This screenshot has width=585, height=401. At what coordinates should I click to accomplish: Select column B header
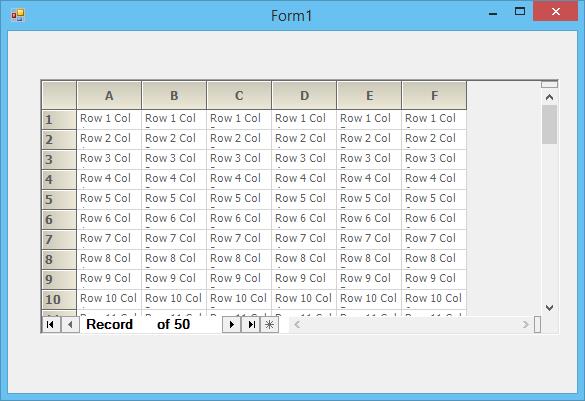[x=174, y=95]
